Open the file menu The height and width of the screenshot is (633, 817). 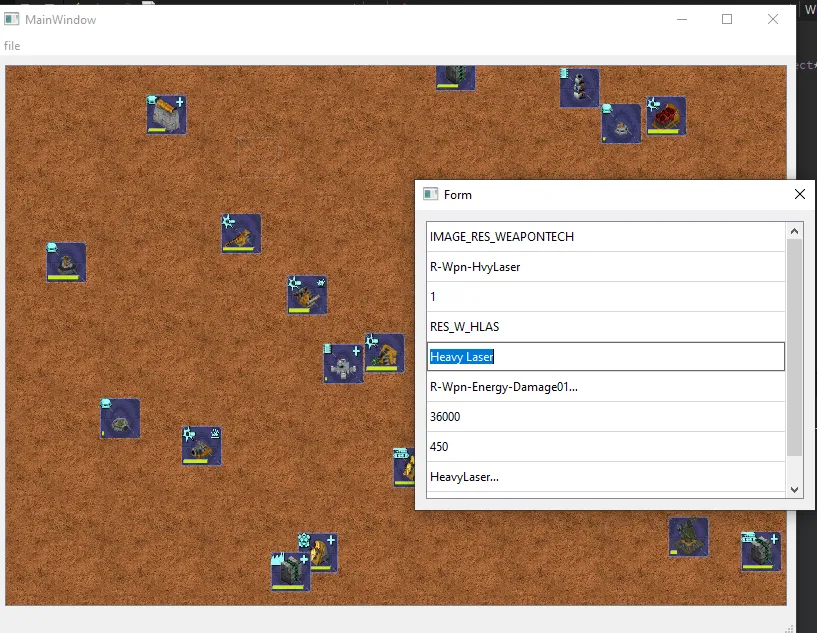(11, 46)
